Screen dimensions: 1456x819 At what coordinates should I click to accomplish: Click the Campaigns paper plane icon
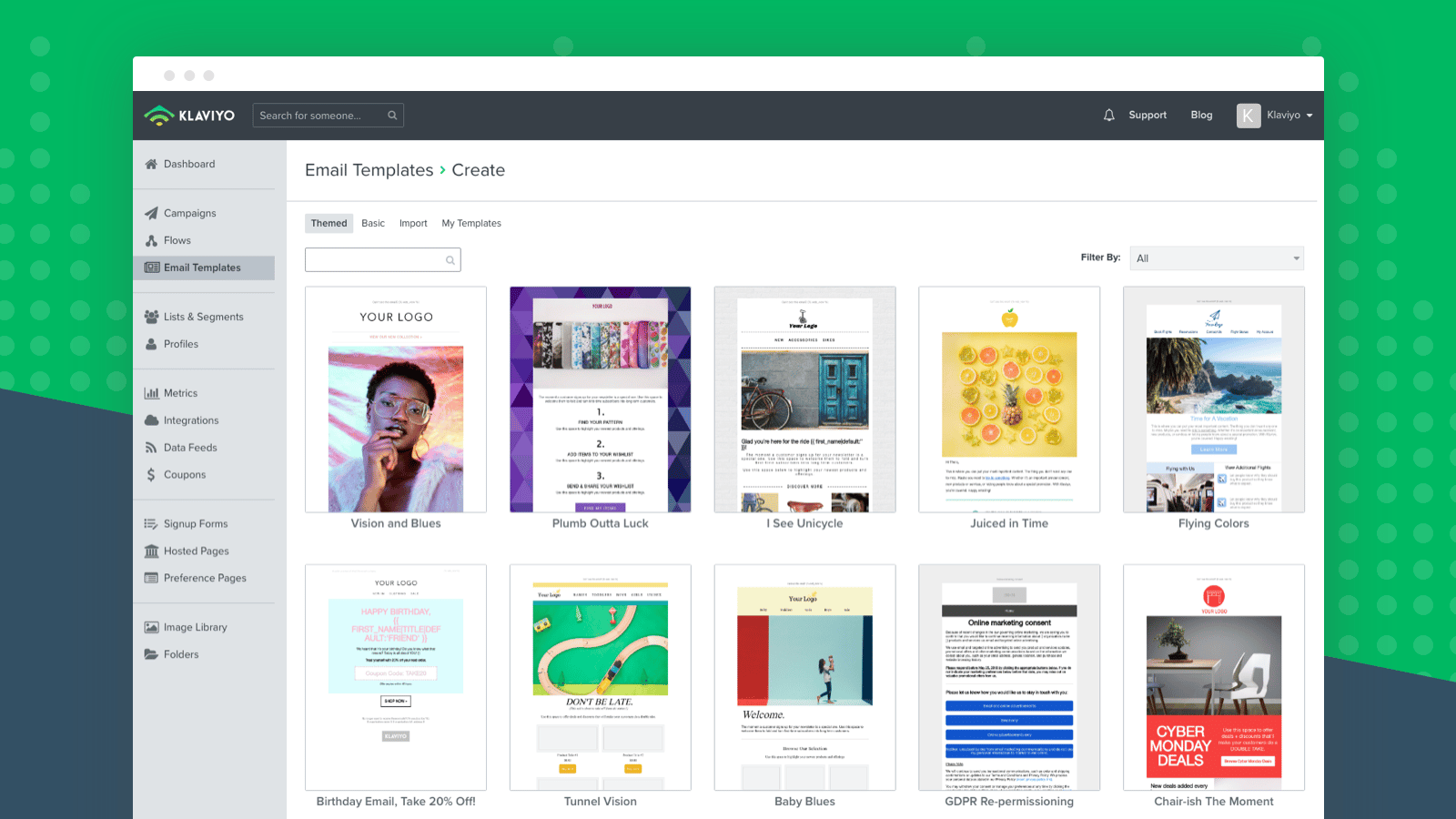coord(151,214)
